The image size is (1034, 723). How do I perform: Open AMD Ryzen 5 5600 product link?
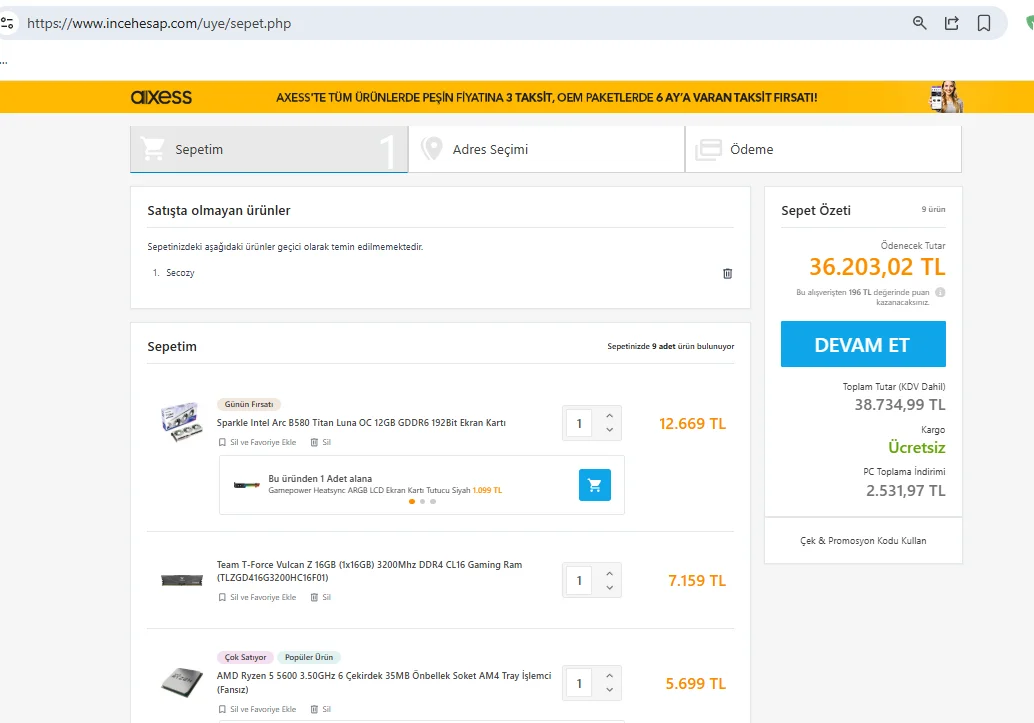tap(384, 683)
